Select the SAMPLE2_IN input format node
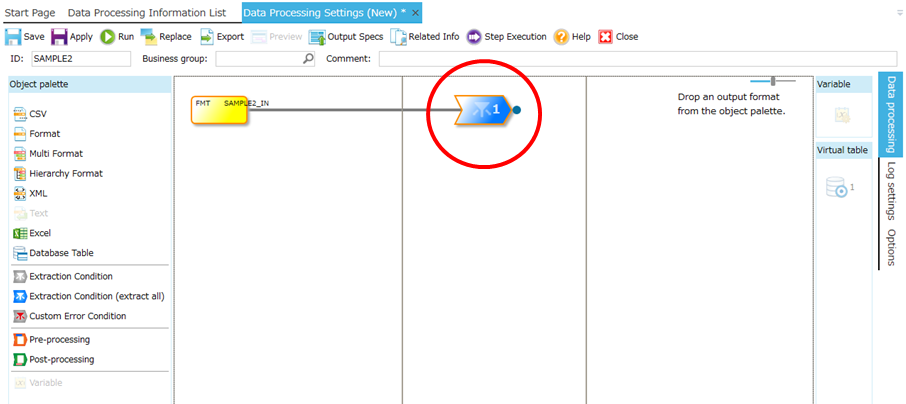906x404 pixels. coord(219,110)
